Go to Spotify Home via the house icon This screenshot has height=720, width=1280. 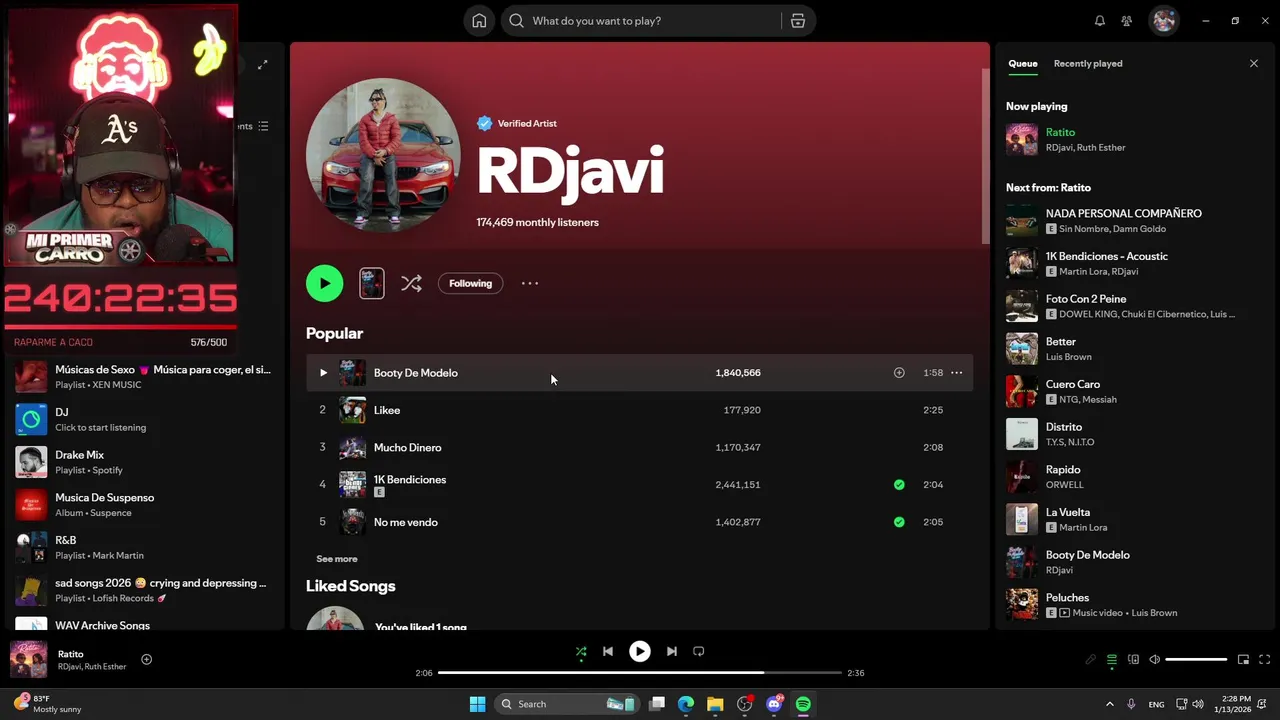point(479,21)
